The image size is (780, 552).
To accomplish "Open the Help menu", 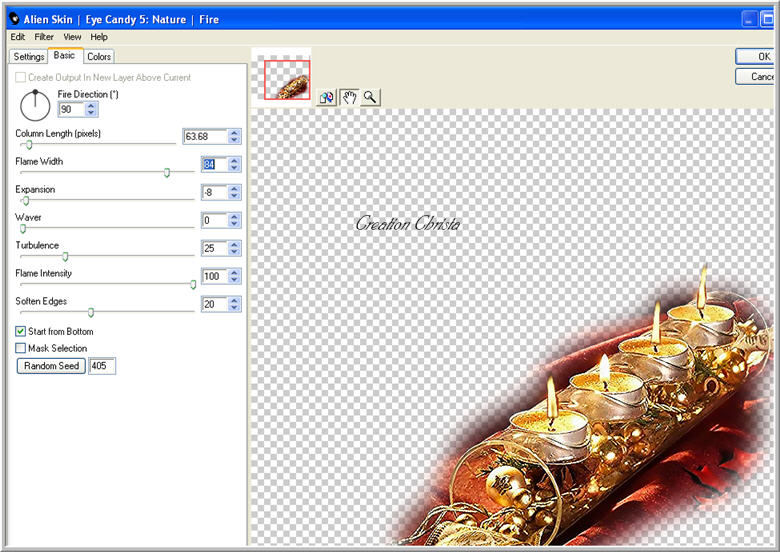I will click(x=99, y=37).
